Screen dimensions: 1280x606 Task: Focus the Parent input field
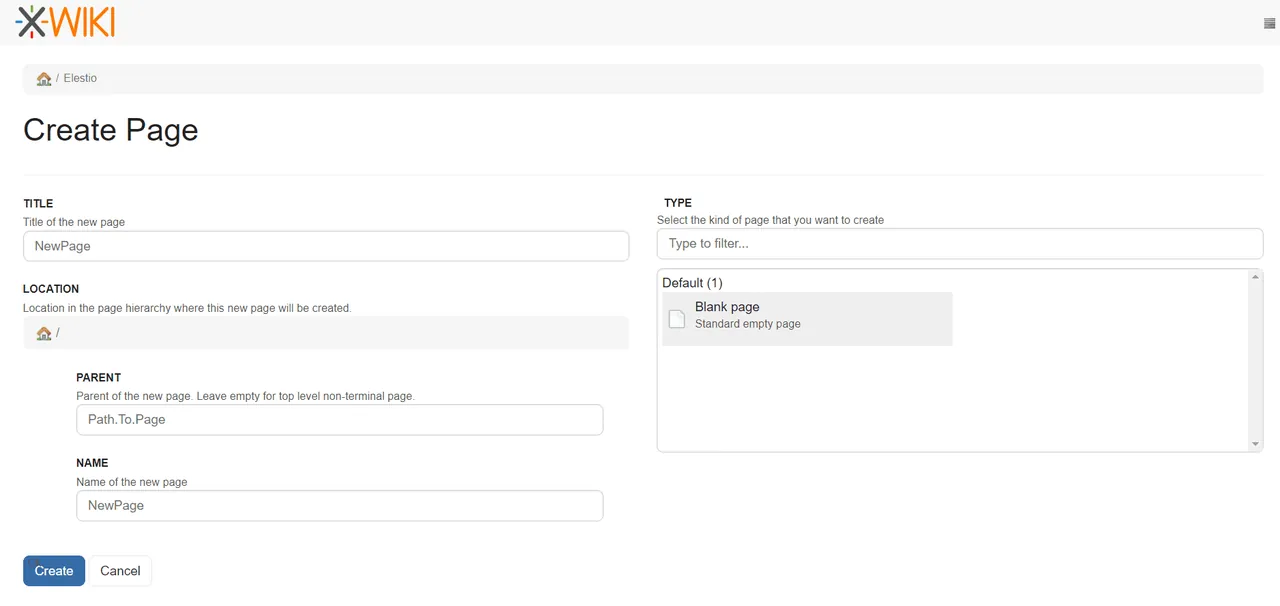340,420
